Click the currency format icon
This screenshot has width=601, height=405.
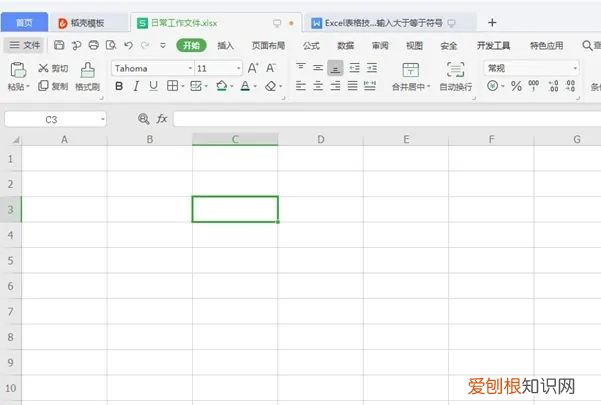click(x=492, y=85)
